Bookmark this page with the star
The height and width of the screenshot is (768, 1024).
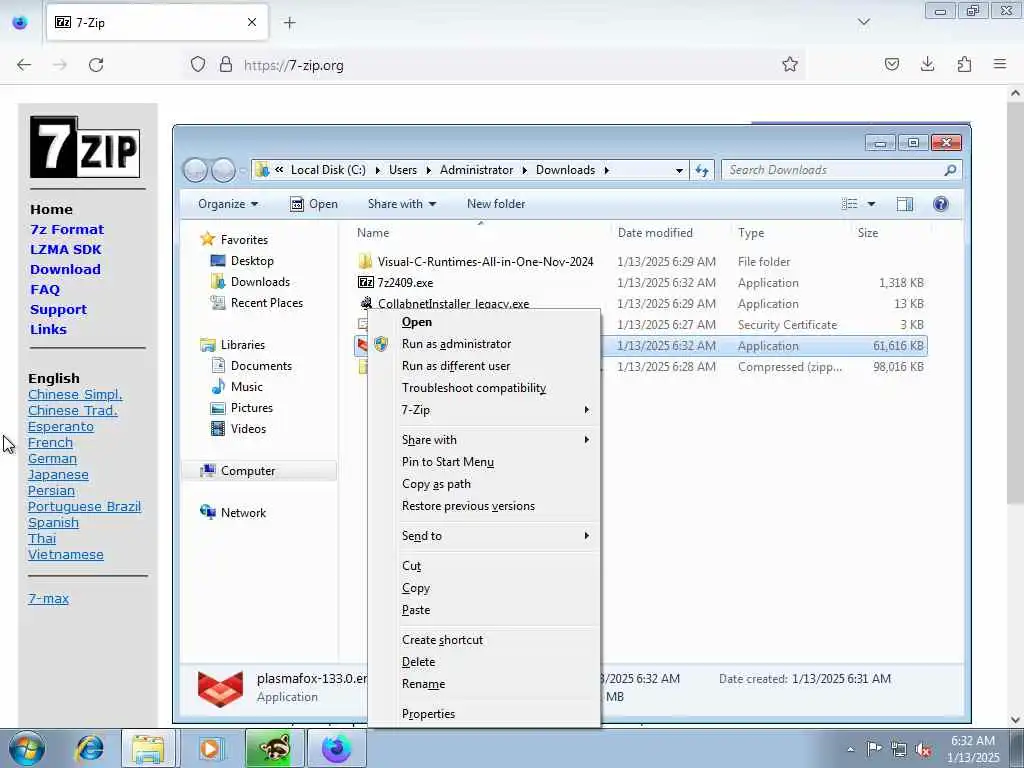[x=790, y=64]
